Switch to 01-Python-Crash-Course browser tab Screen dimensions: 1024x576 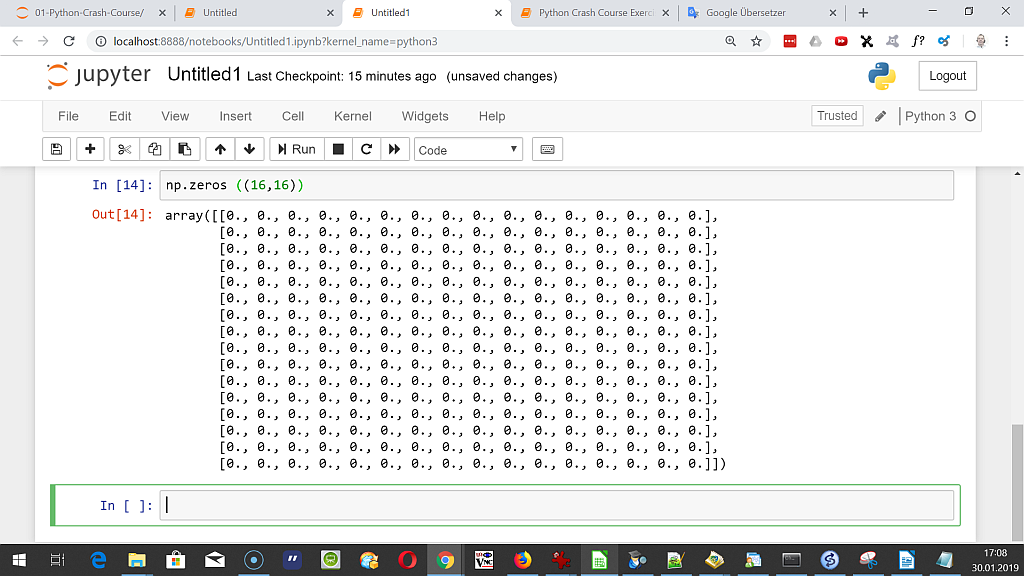pos(89,12)
